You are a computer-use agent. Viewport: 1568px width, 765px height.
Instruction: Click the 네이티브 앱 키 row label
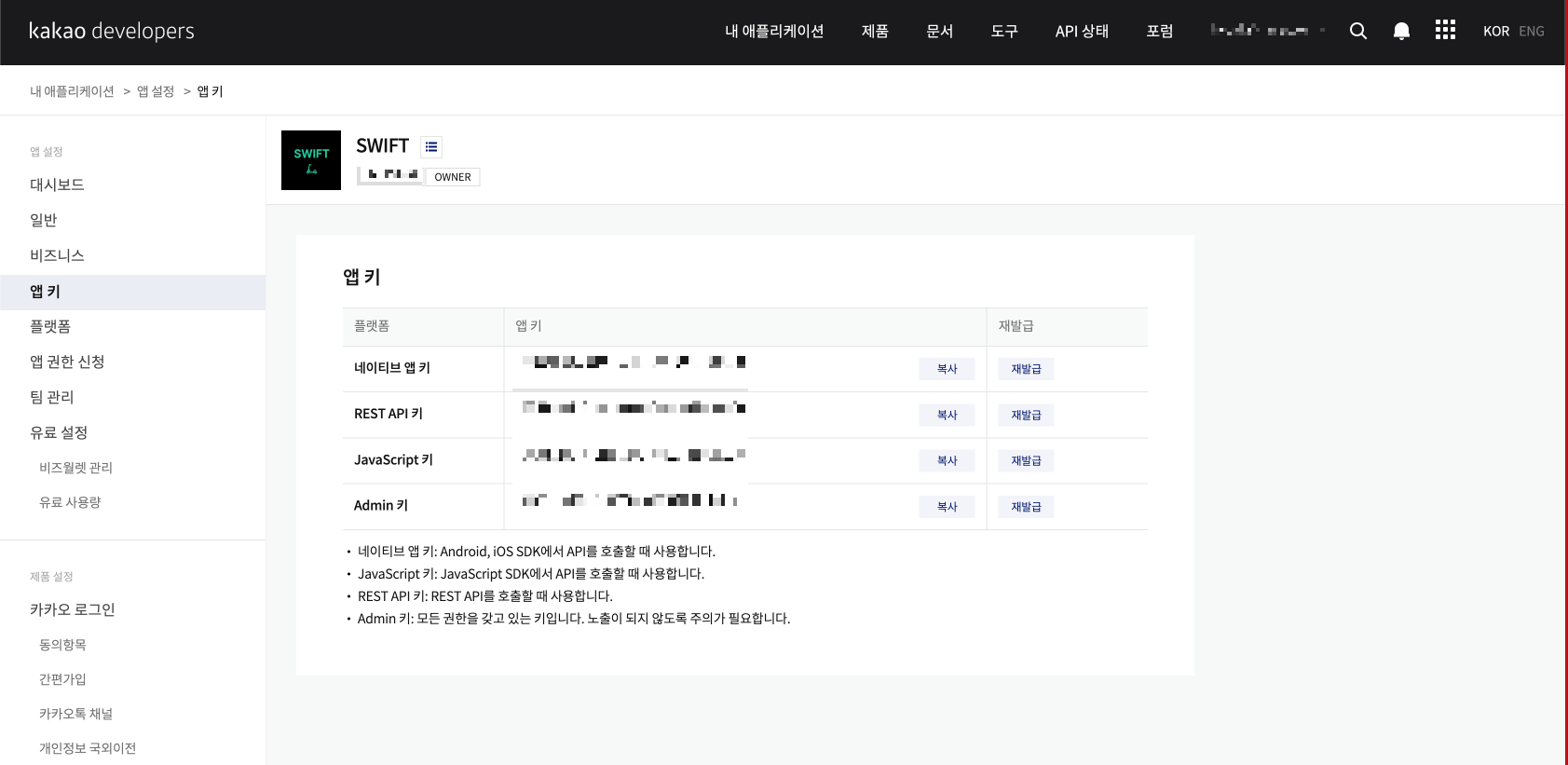pos(392,368)
